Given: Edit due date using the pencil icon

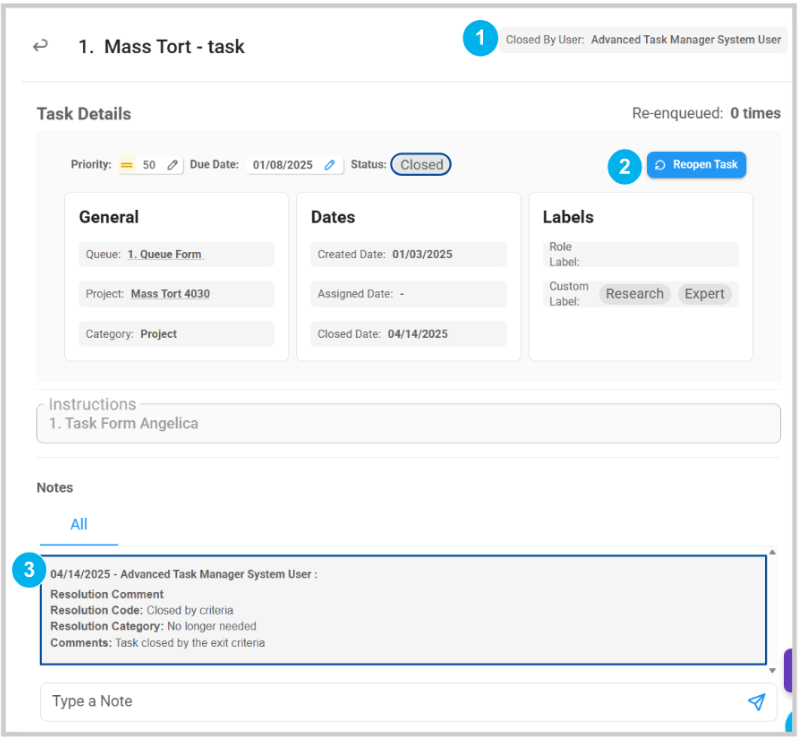Looking at the screenshot, I should click(x=330, y=165).
